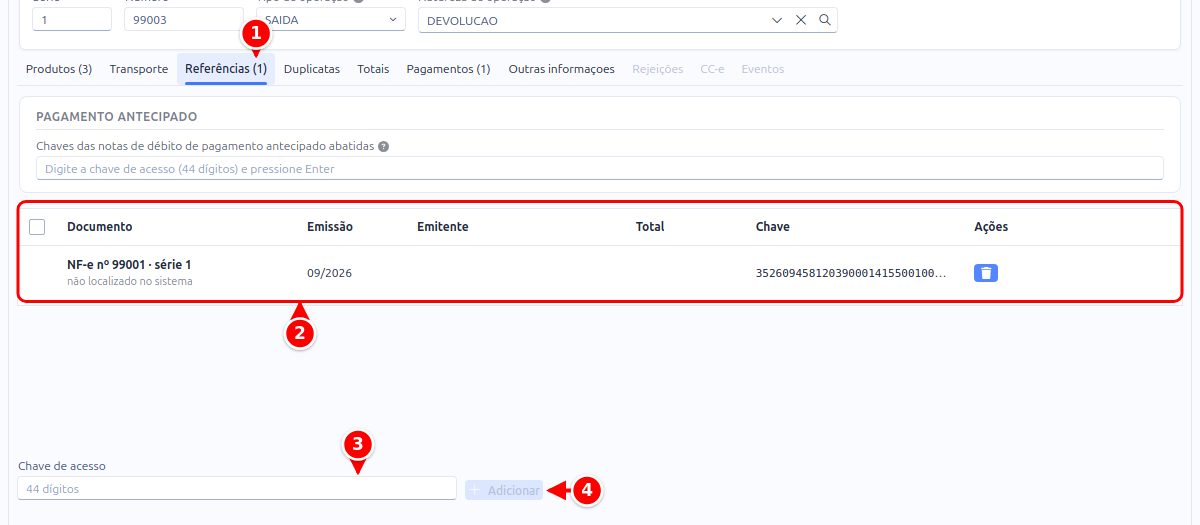
Task: Click the Adicionar button
Action: point(504,490)
